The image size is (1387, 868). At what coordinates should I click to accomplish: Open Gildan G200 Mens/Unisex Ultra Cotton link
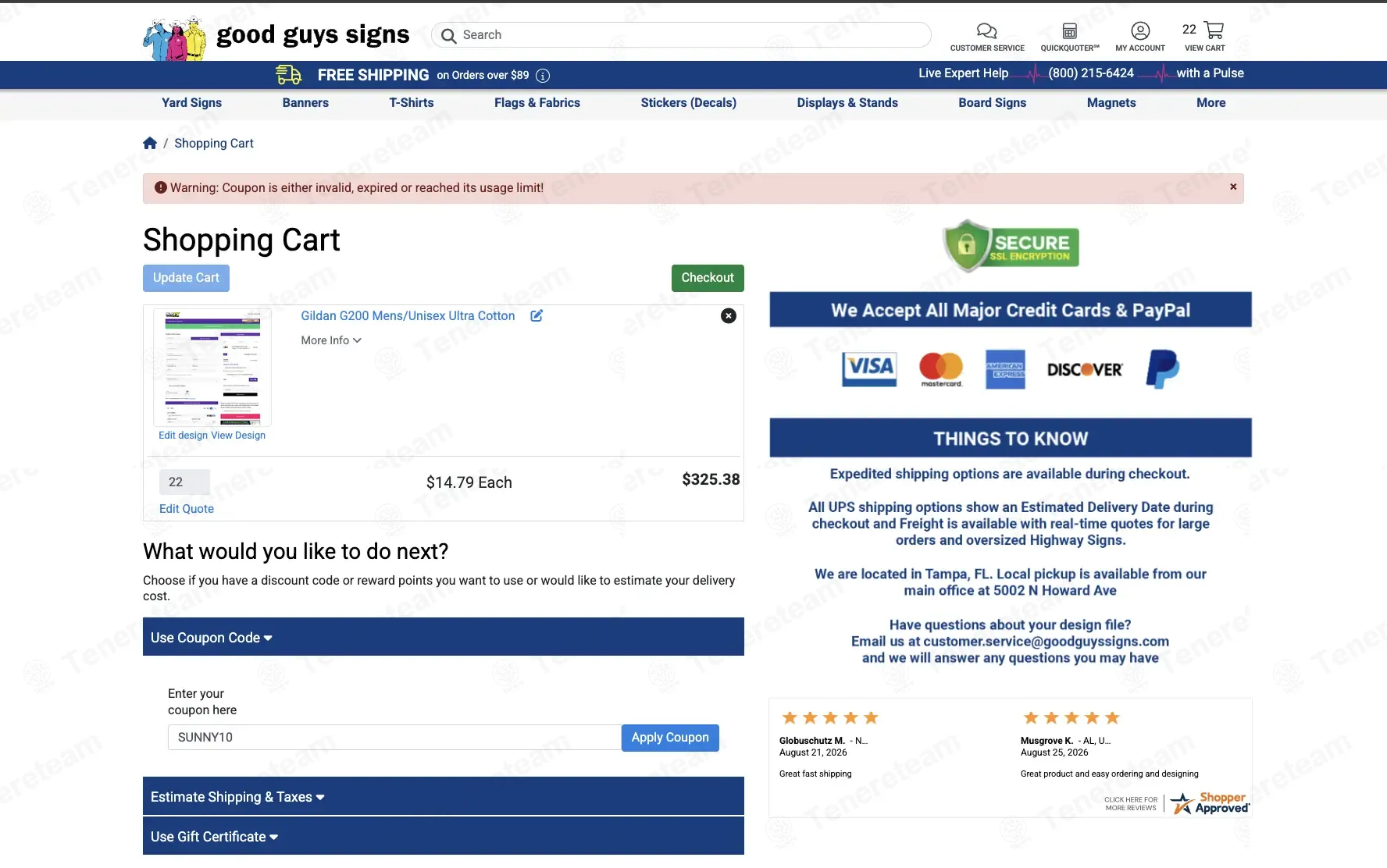(x=408, y=315)
